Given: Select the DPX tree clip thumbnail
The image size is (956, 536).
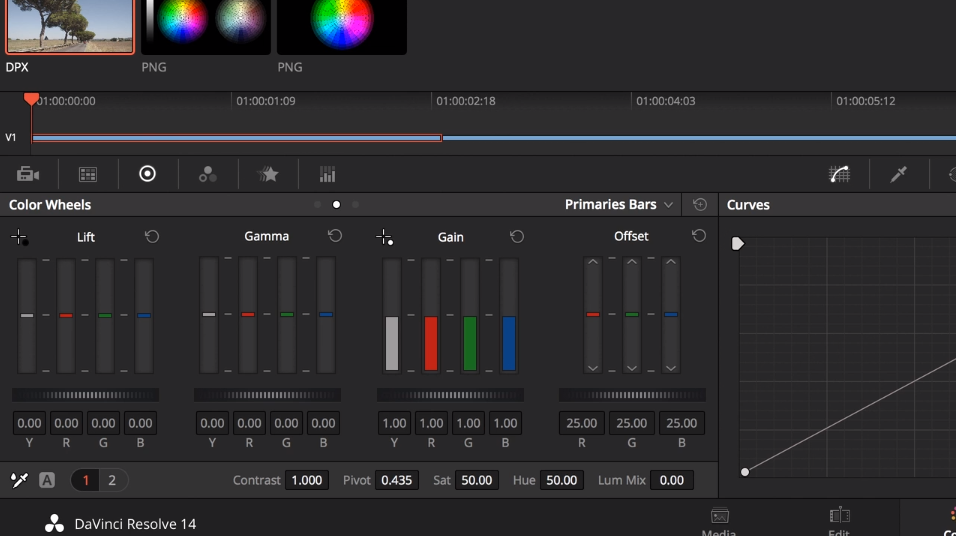Looking at the screenshot, I should [x=70, y=26].
